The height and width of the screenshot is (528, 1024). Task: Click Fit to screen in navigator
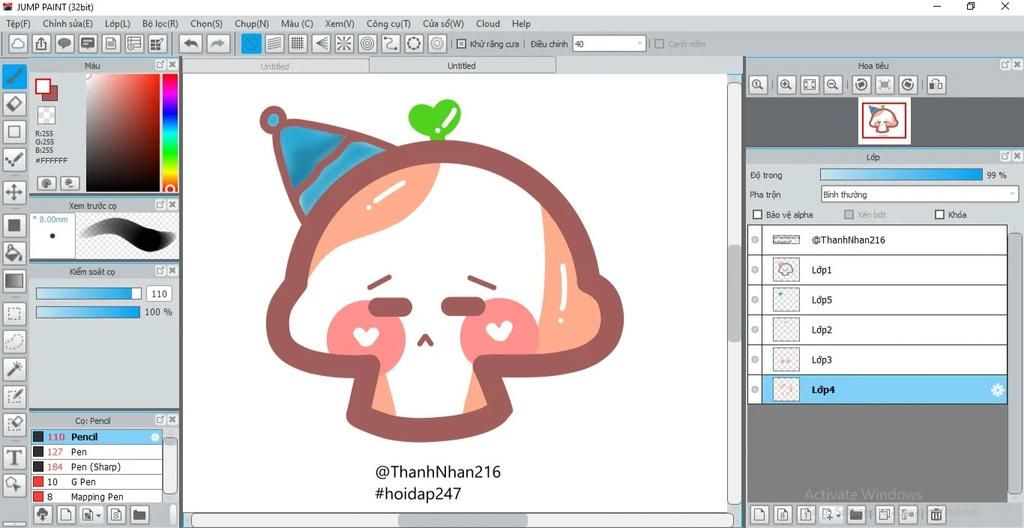click(x=809, y=84)
